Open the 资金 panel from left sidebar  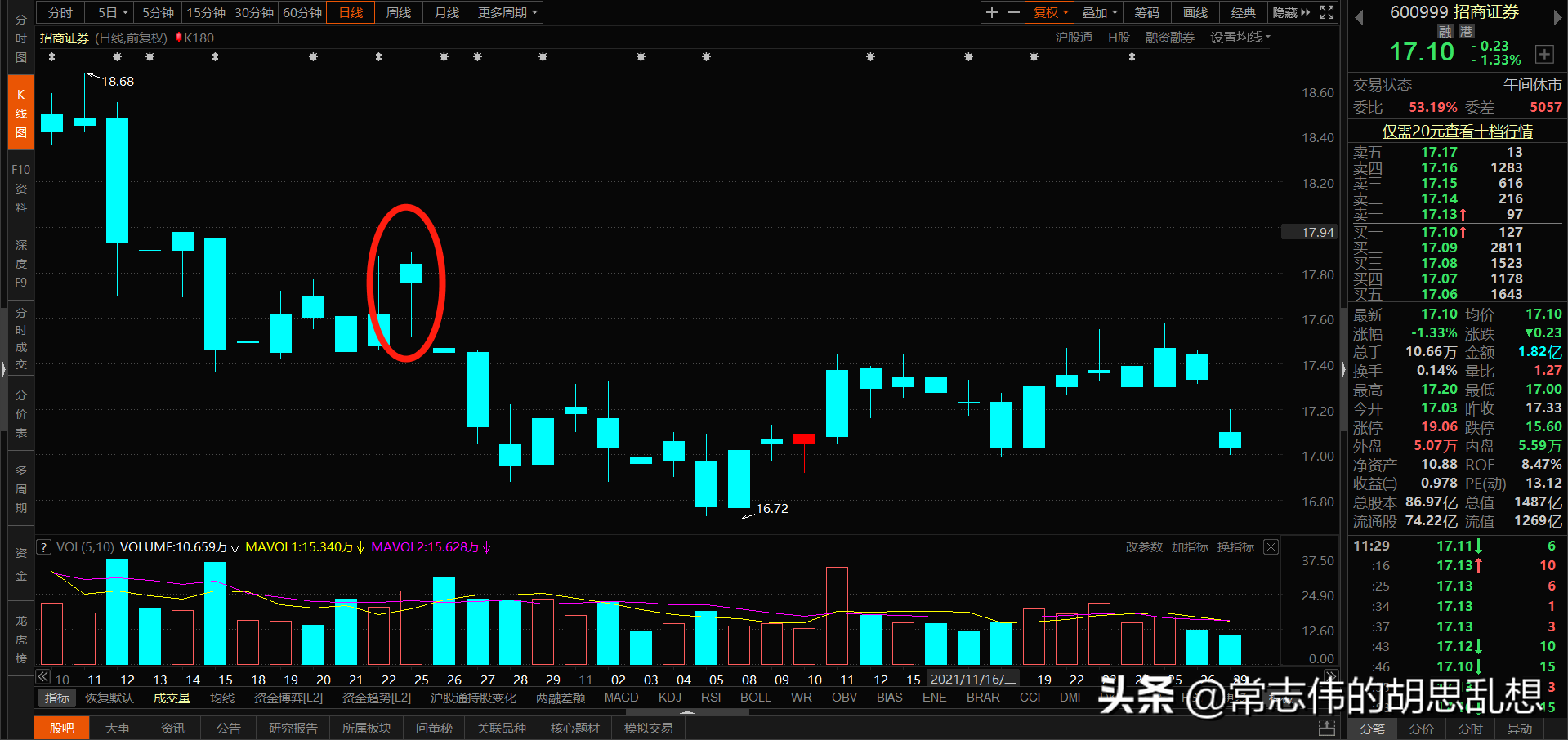(x=20, y=564)
